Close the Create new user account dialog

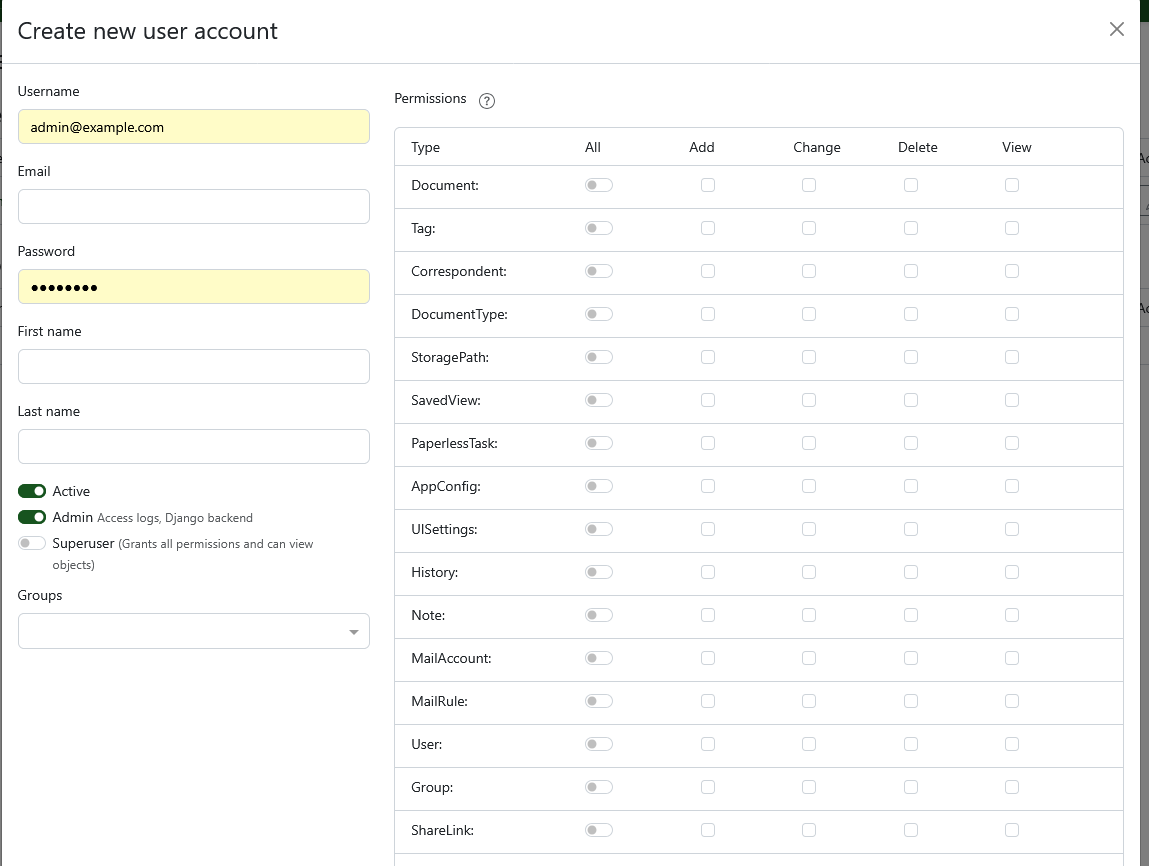coord(1116,29)
